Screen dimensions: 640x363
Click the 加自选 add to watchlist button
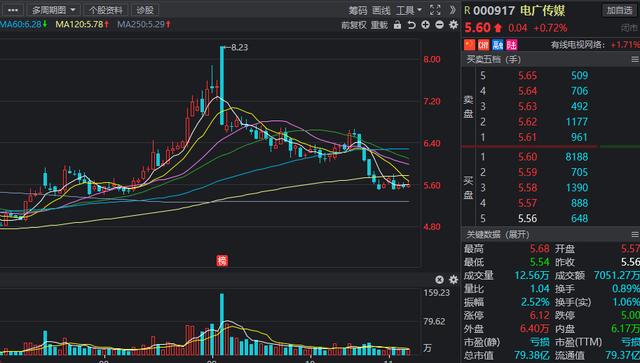click(x=619, y=10)
